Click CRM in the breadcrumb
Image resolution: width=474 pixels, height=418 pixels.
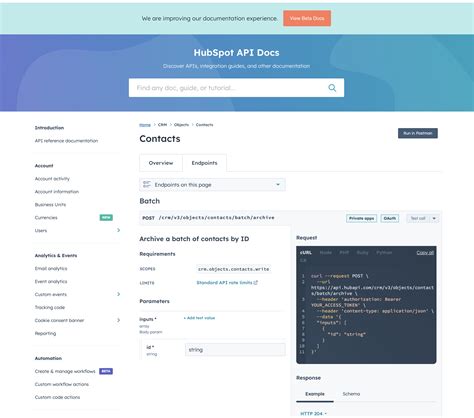162,125
